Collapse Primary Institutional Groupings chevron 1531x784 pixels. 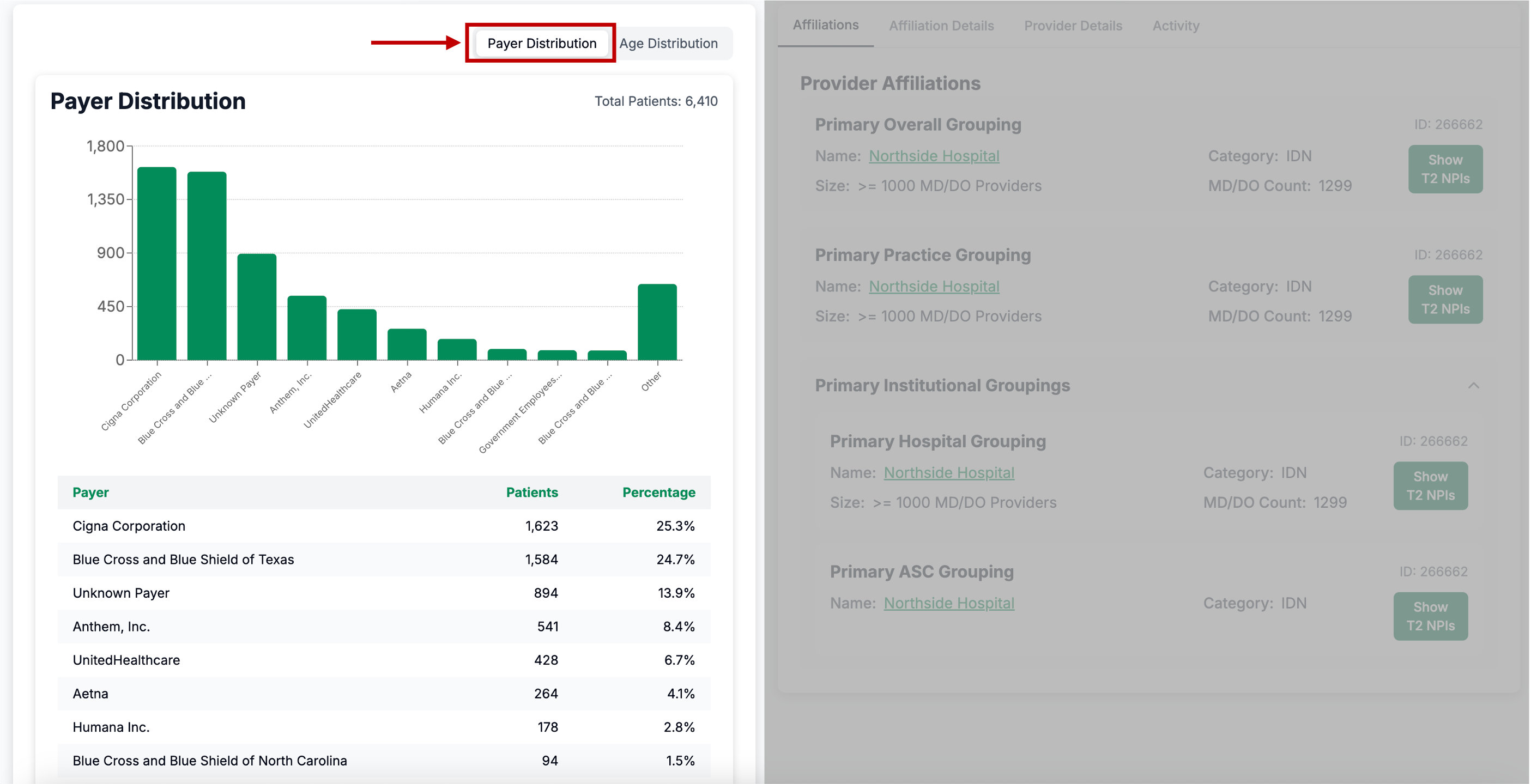point(1473,386)
